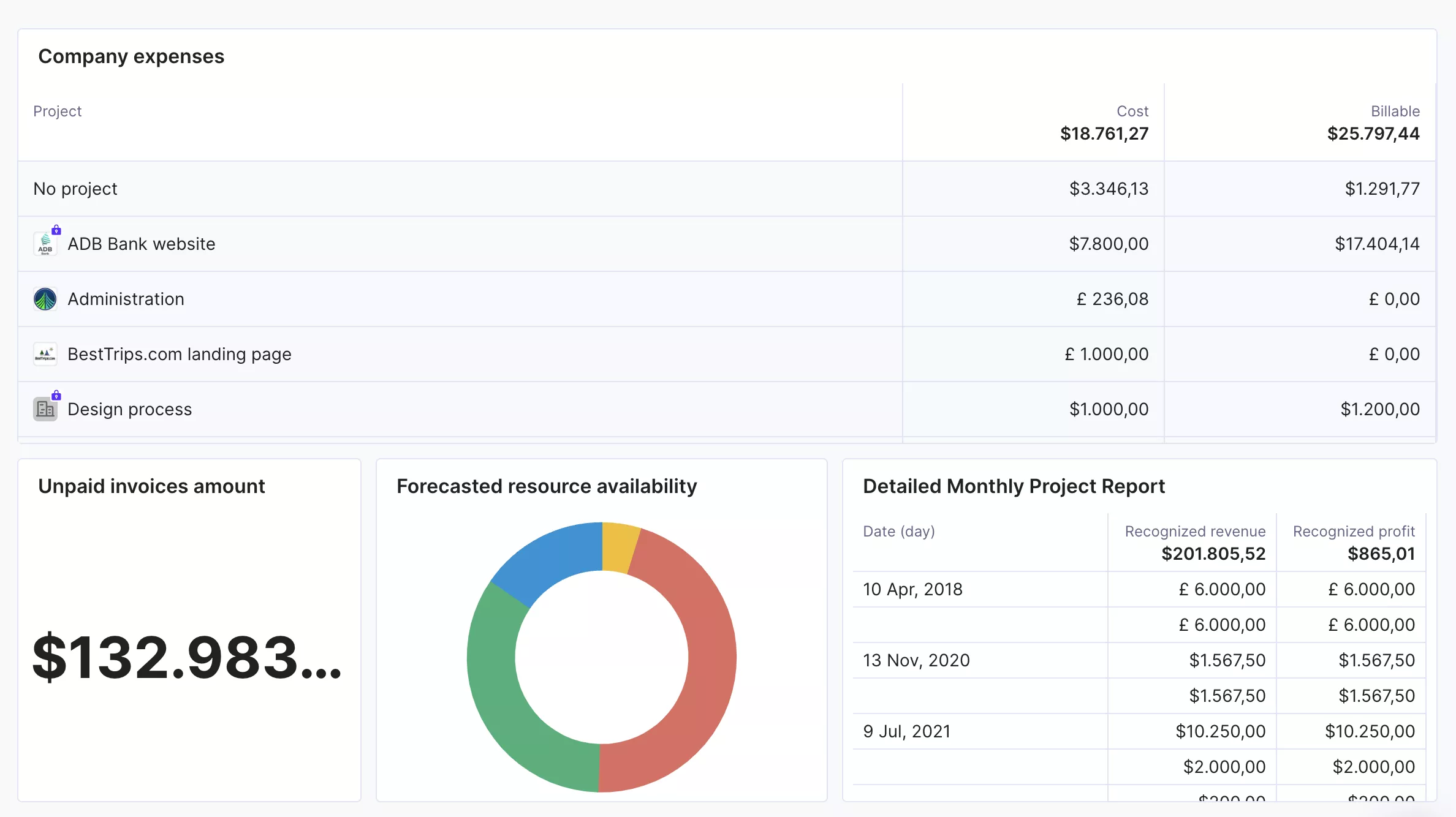1456x817 pixels.
Task: Click the $132.983 unpaid invoices amount
Action: coord(187,658)
